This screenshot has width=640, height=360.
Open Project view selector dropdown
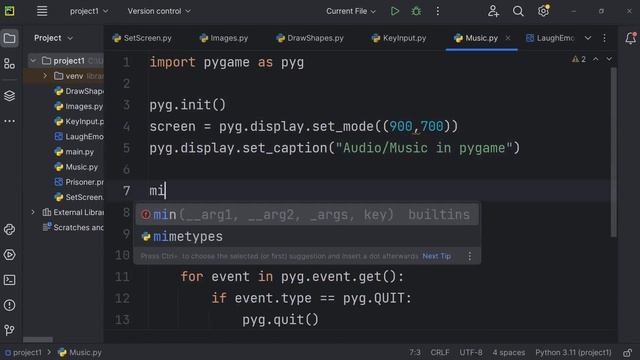point(53,38)
